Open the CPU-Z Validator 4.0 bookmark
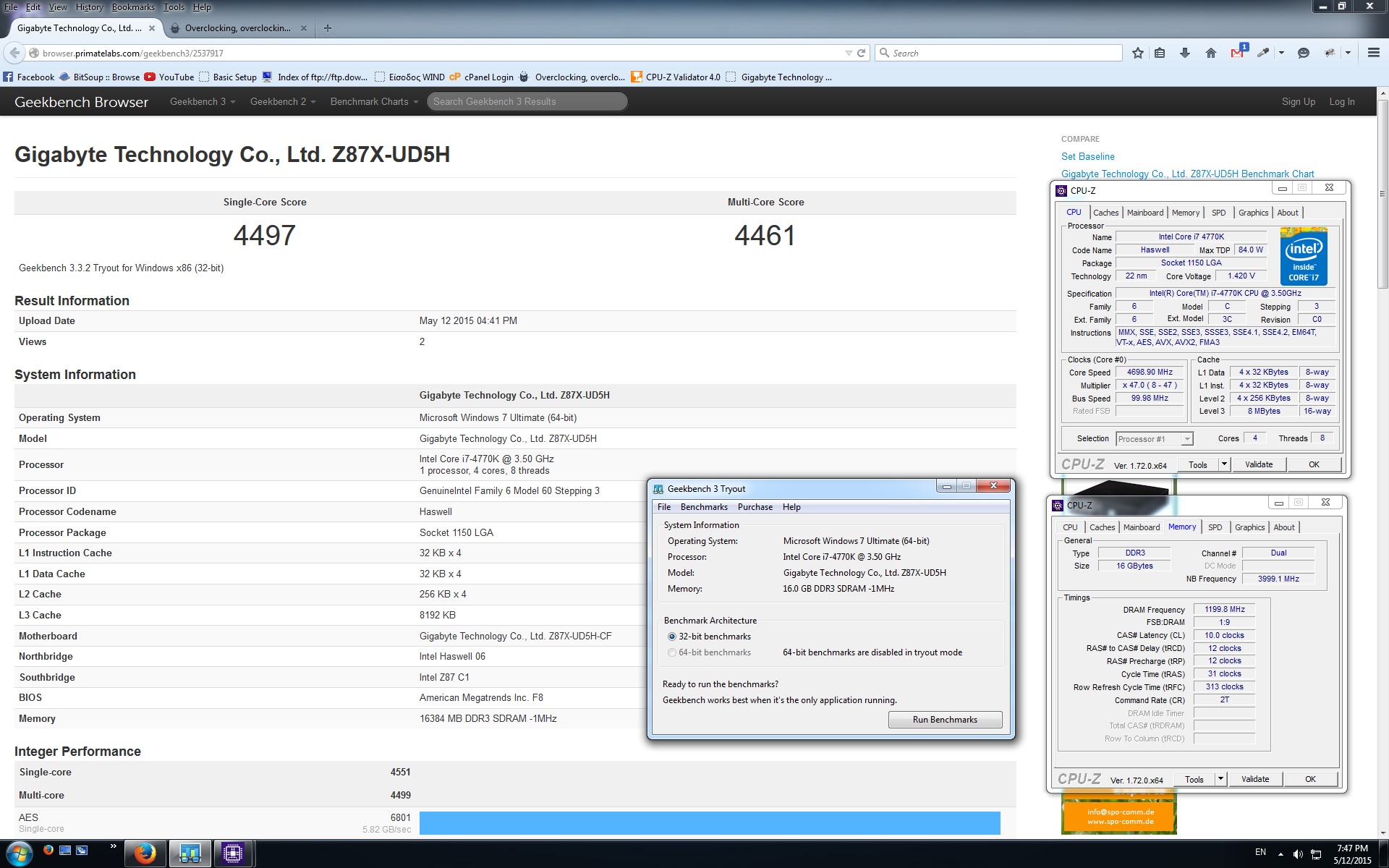The height and width of the screenshot is (868, 1389). tap(676, 77)
